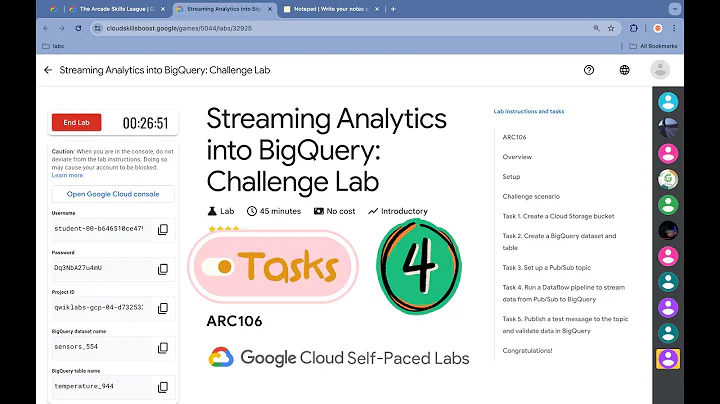Go to Task 2 Create BigQuery dataset
The image size is (720, 404).
point(559,242)
